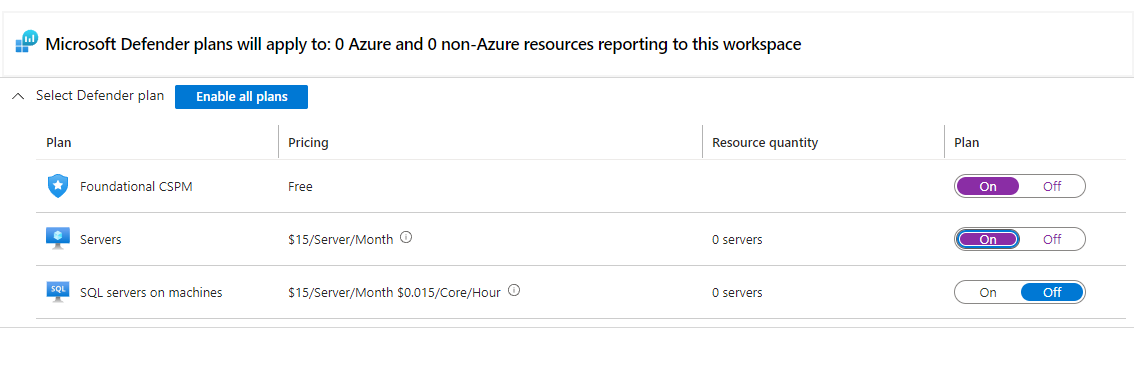The width and height of the screenshot is (1138, 370).
Task: Open info tooltip beside SQL servers pricing
Action: click(514, 290)
